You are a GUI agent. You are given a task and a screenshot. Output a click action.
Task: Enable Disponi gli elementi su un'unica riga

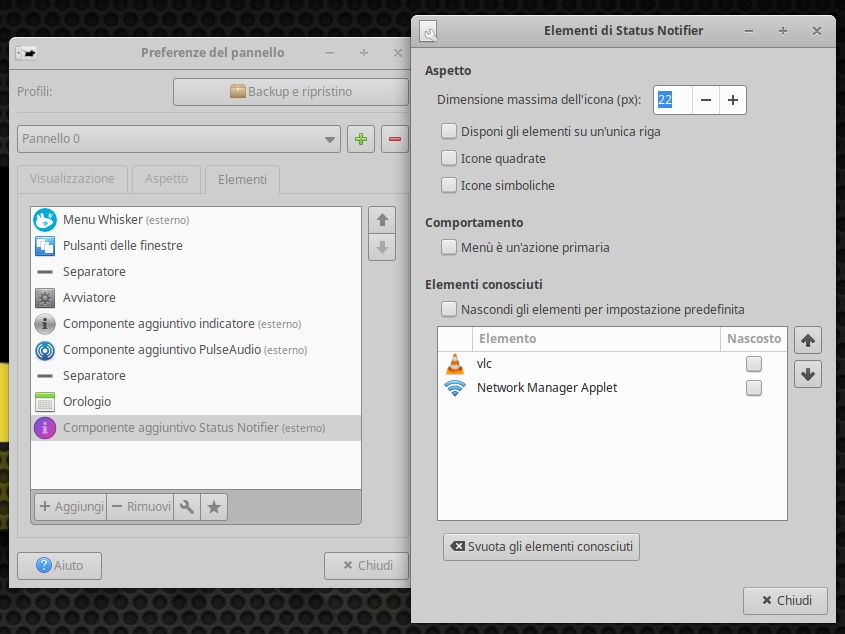click(x=449, y=131)
